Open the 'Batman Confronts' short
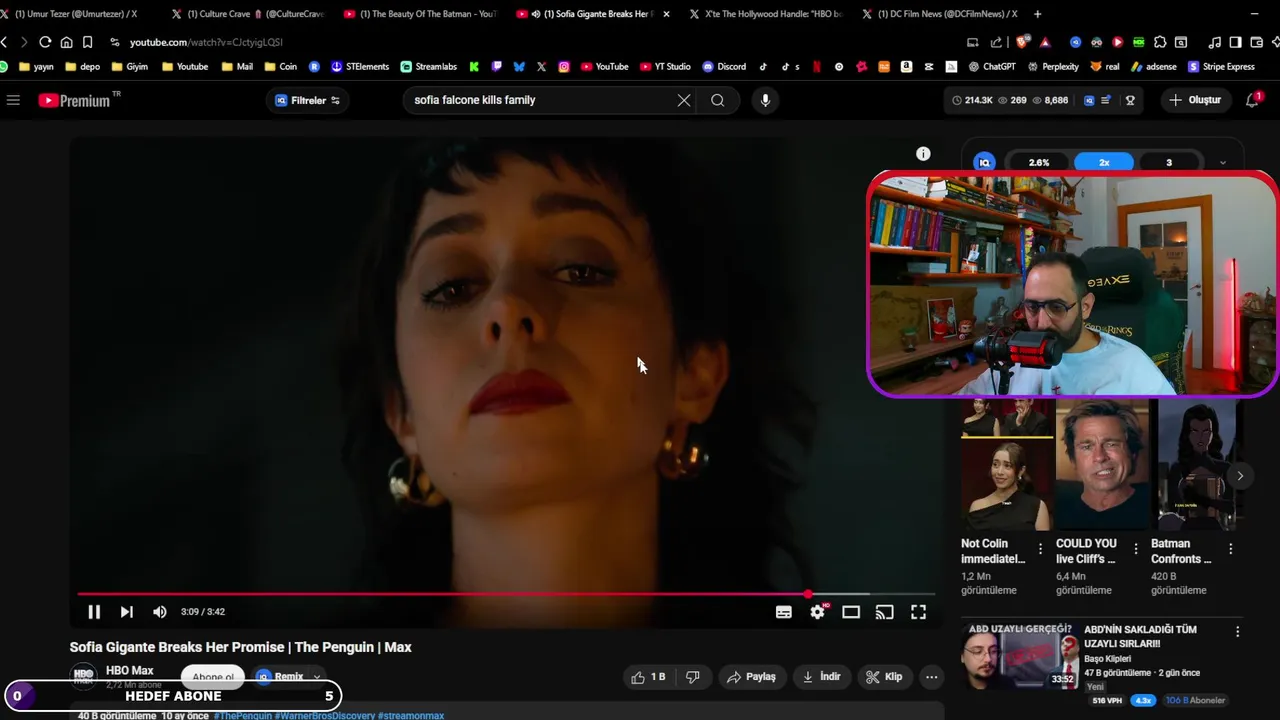This screenshot has height=720, width=1280. [1195, 465]
